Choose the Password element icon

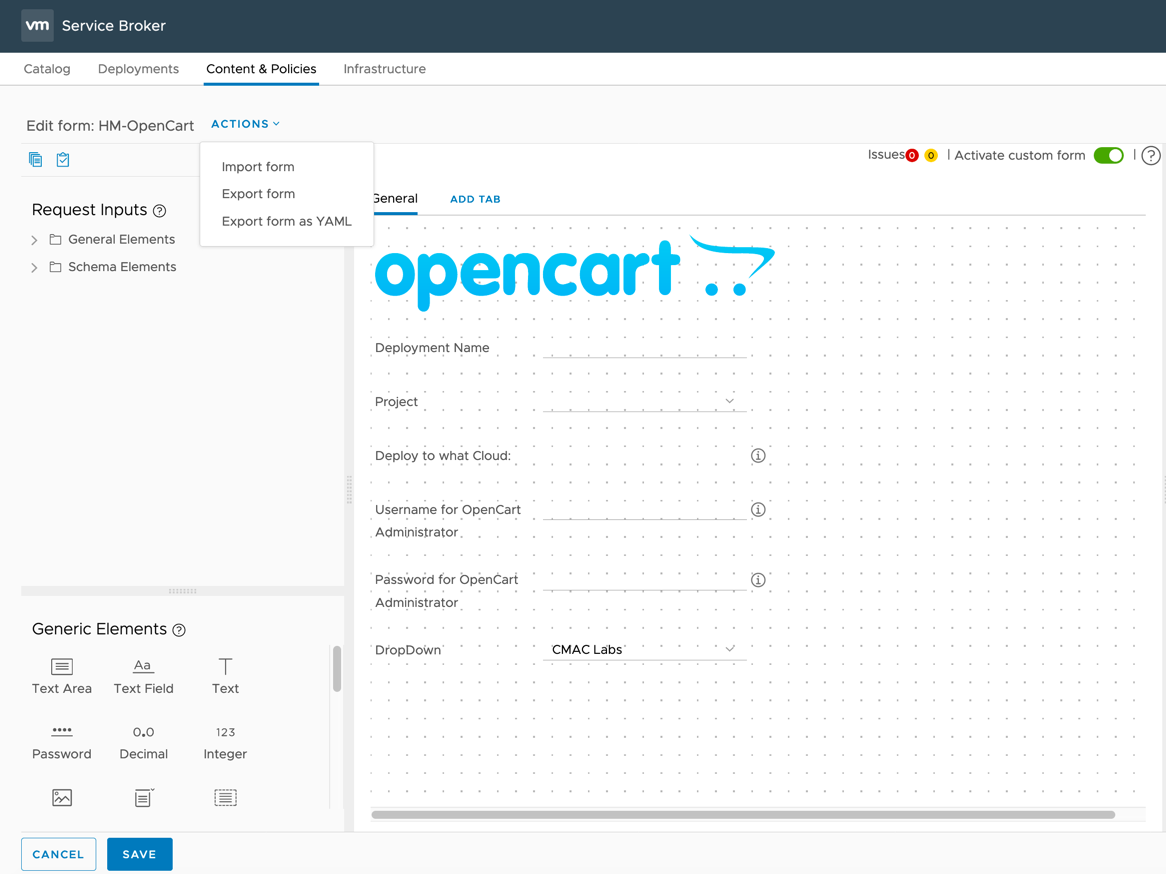pos(62,732)
